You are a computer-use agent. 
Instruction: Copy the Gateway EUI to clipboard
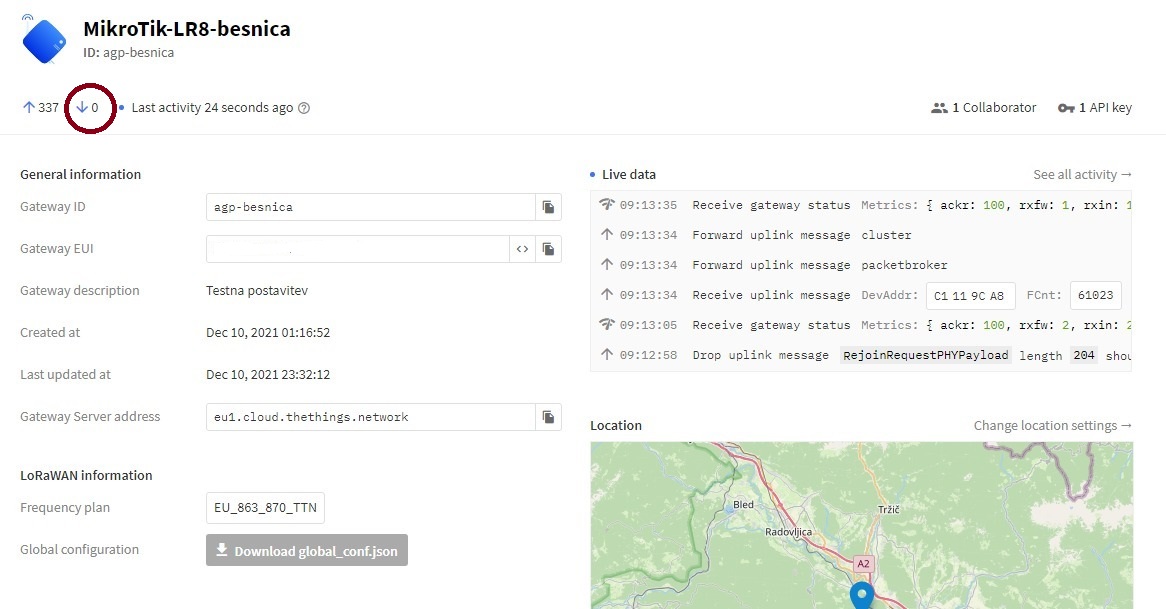tap(548, 249)
